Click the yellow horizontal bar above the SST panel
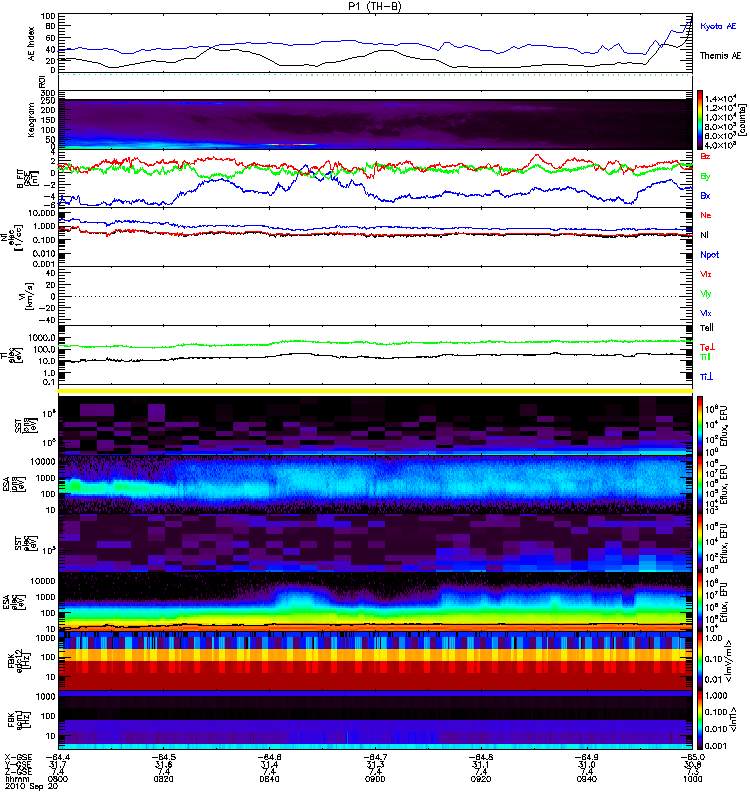 (x=375, y=391)
